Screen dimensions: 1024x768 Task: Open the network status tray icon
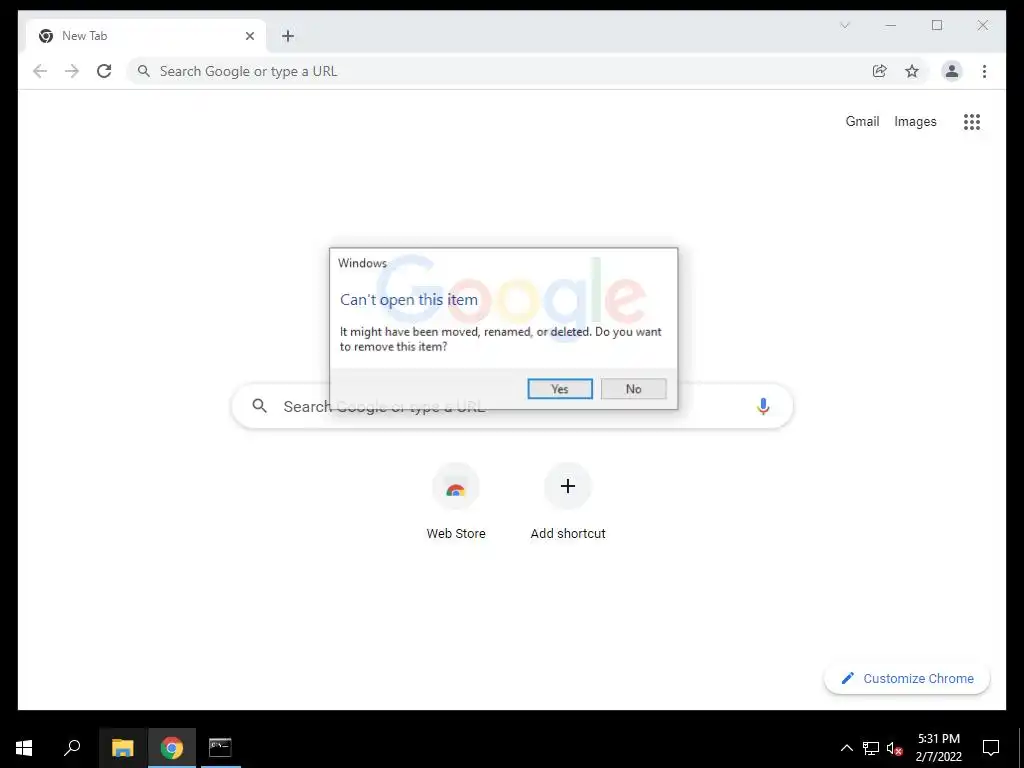point(871,748)
